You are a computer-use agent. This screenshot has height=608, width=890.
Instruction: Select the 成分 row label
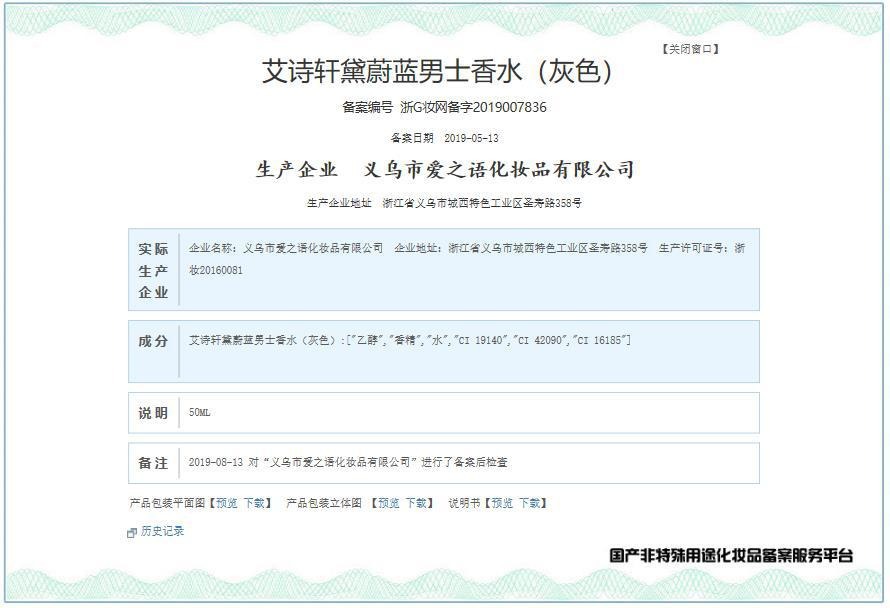(x=153, y=341)
